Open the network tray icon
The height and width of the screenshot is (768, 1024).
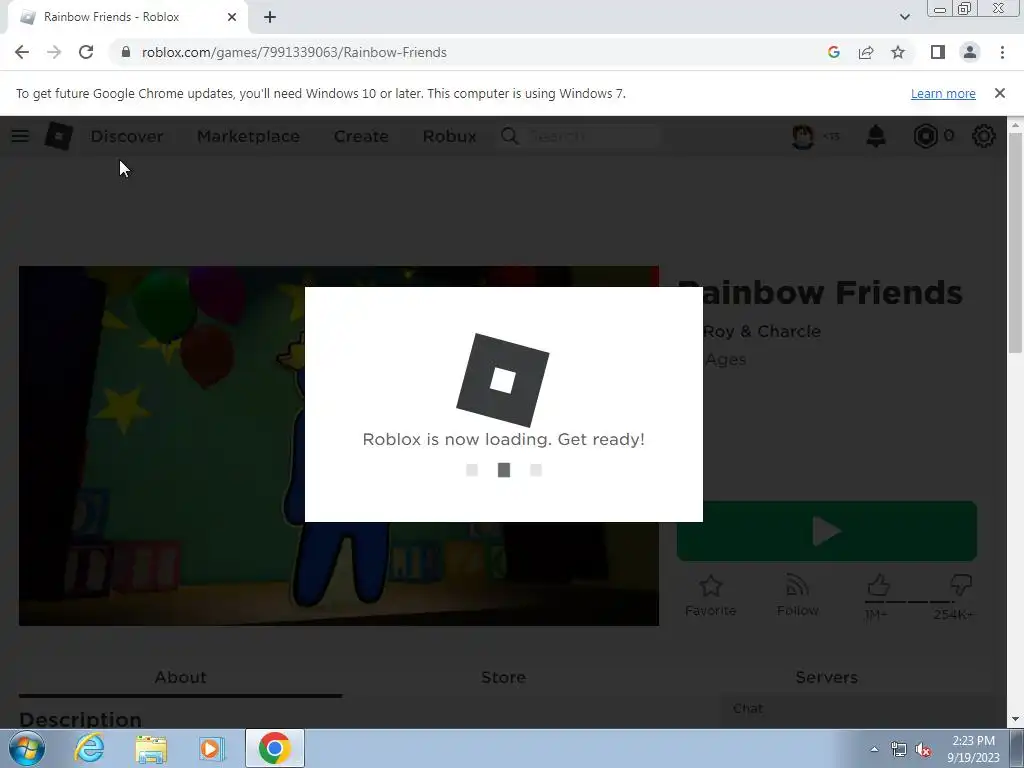pyautogui.click(x=899, y=749)
